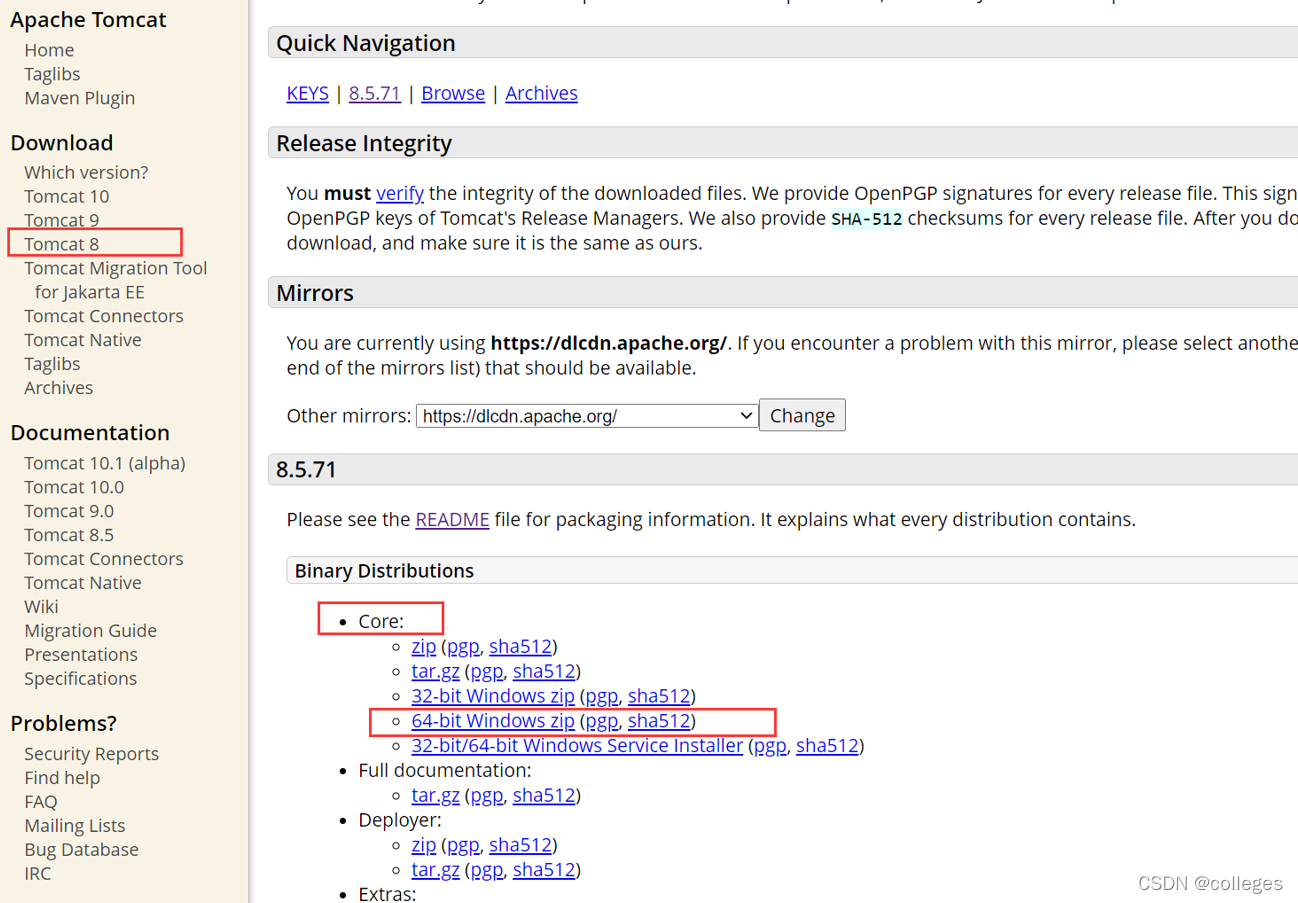Go to Tomcat 9 download page

(61, 220)
